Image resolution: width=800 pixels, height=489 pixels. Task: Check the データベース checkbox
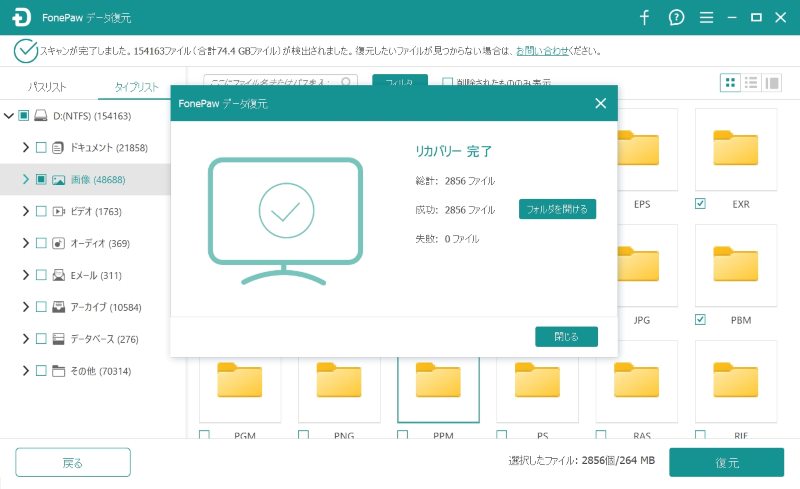point(41,339)
